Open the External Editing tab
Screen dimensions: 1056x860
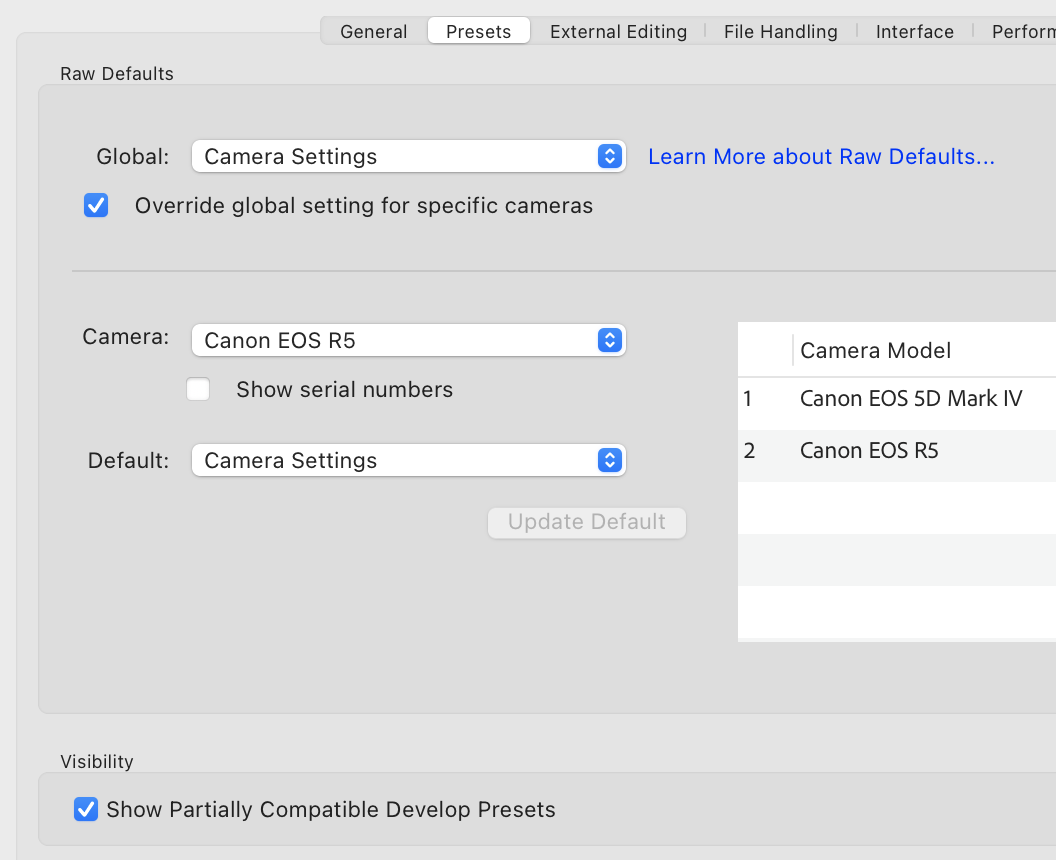[618, 31]
